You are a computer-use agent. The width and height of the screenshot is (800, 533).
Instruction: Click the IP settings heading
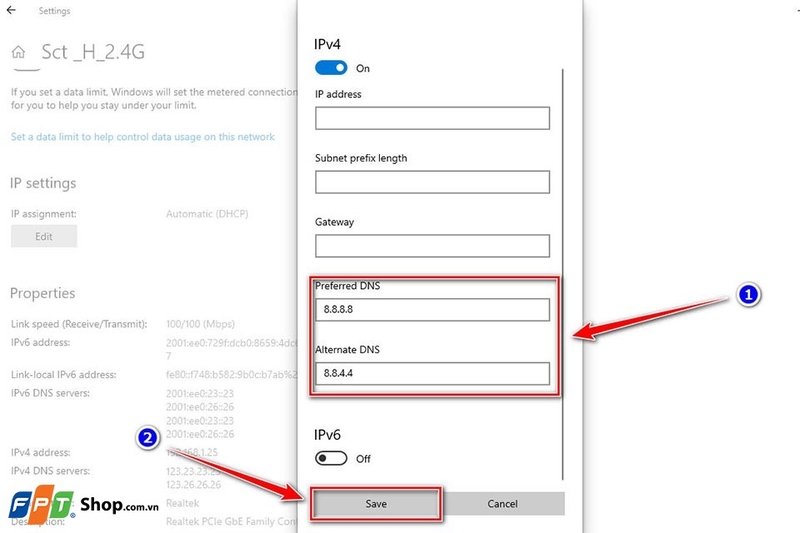click(43, 183)
